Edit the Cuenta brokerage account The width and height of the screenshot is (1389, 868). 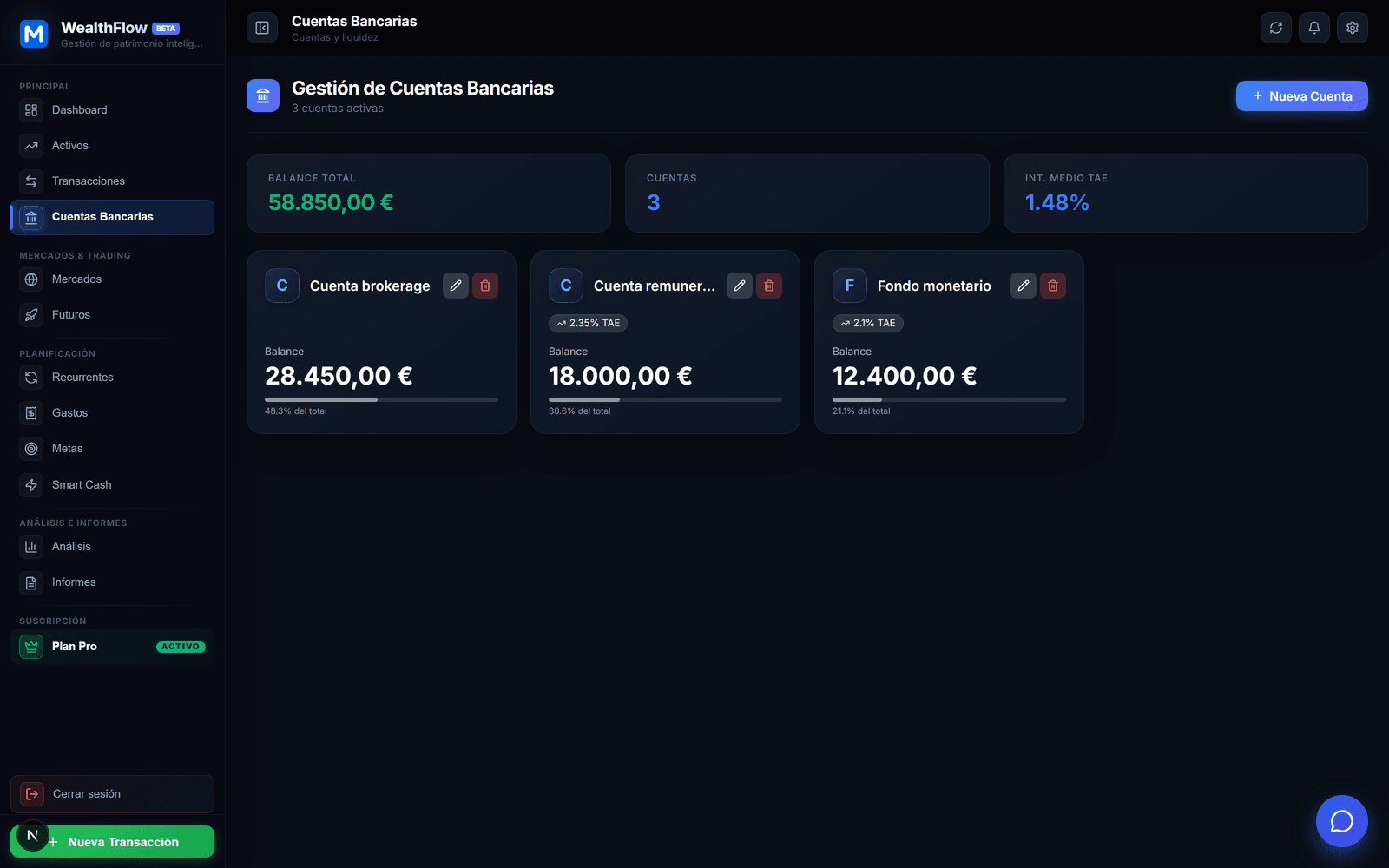click(456, 286)
